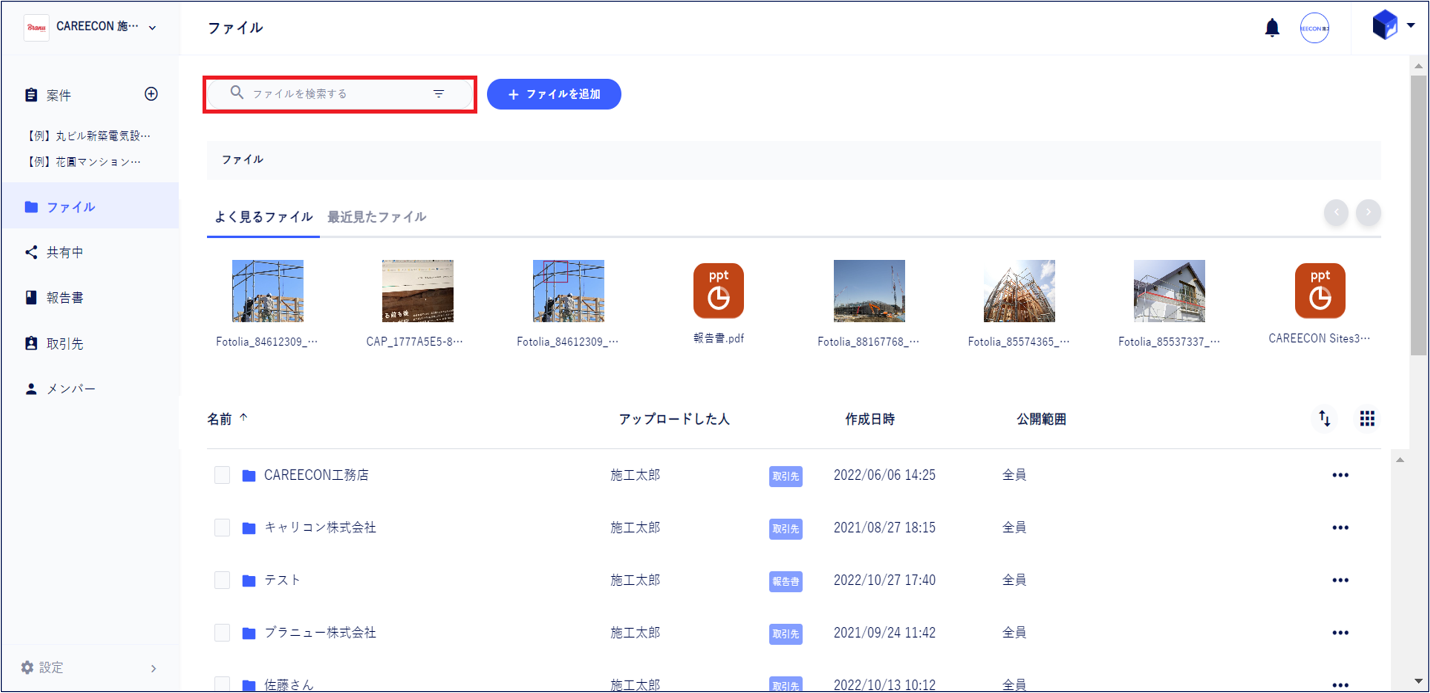Open 案件 in the sidebar
The image size is (1430, 693).
coord(59,95)
